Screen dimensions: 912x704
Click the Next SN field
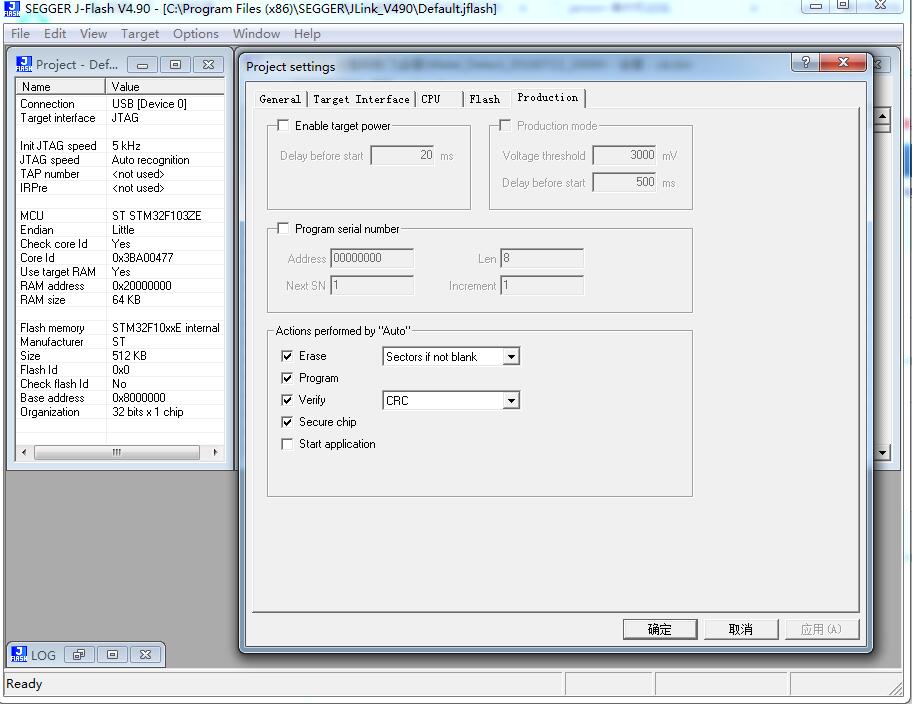(372, 286)
